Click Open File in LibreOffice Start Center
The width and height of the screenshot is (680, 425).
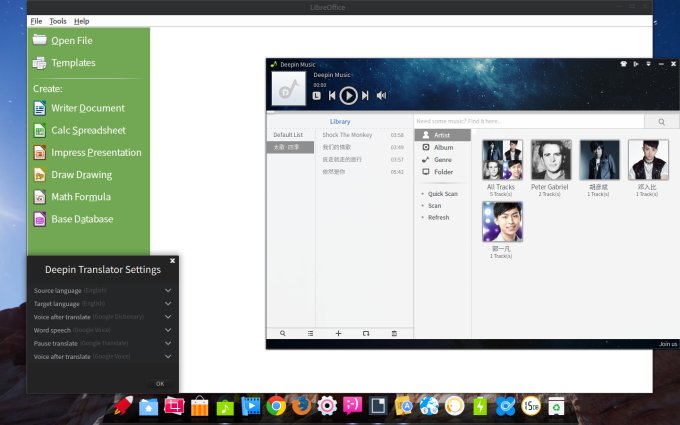[63, 40]
